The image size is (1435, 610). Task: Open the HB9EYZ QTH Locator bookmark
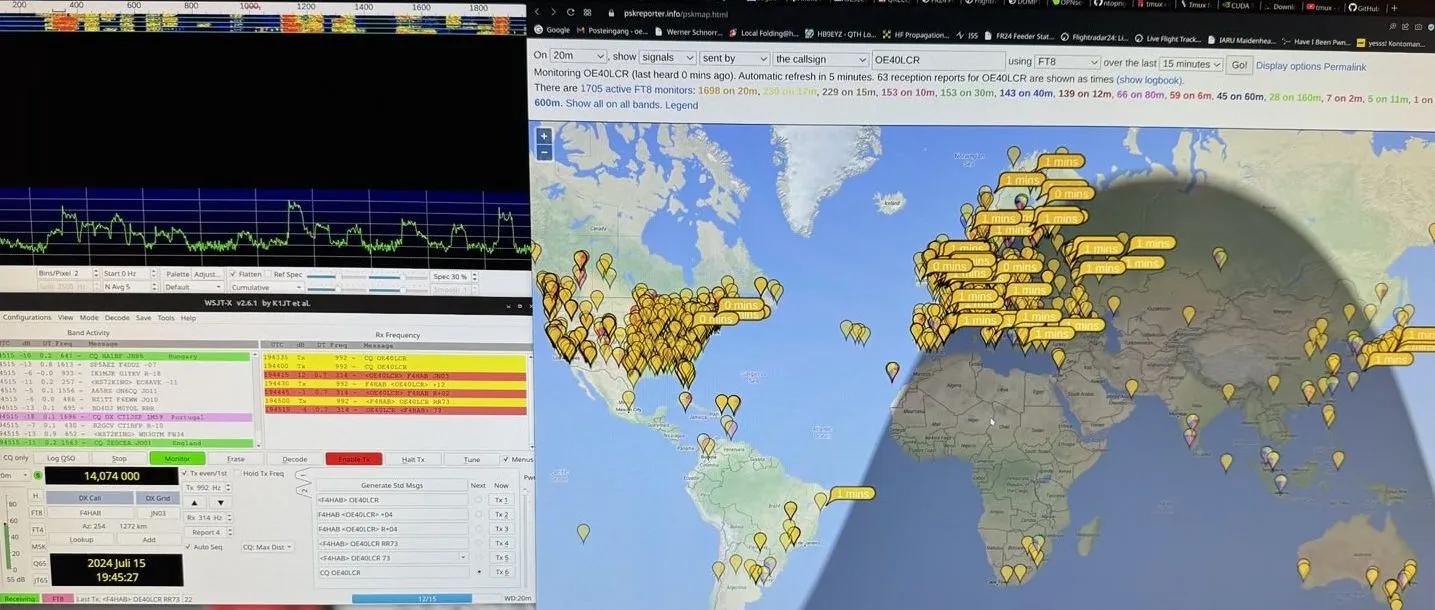(x=839, y=33)
